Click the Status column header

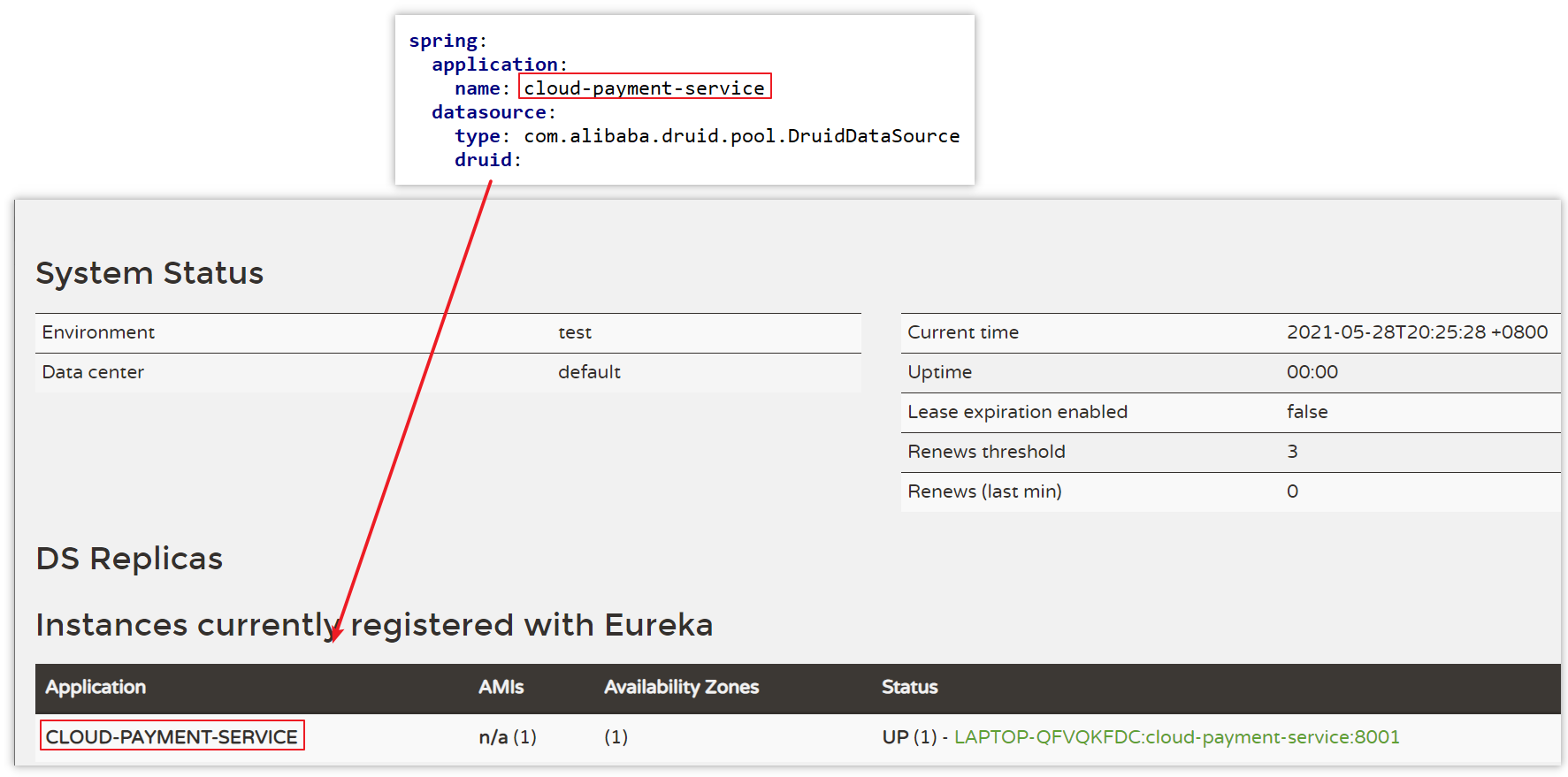point(909,687)
